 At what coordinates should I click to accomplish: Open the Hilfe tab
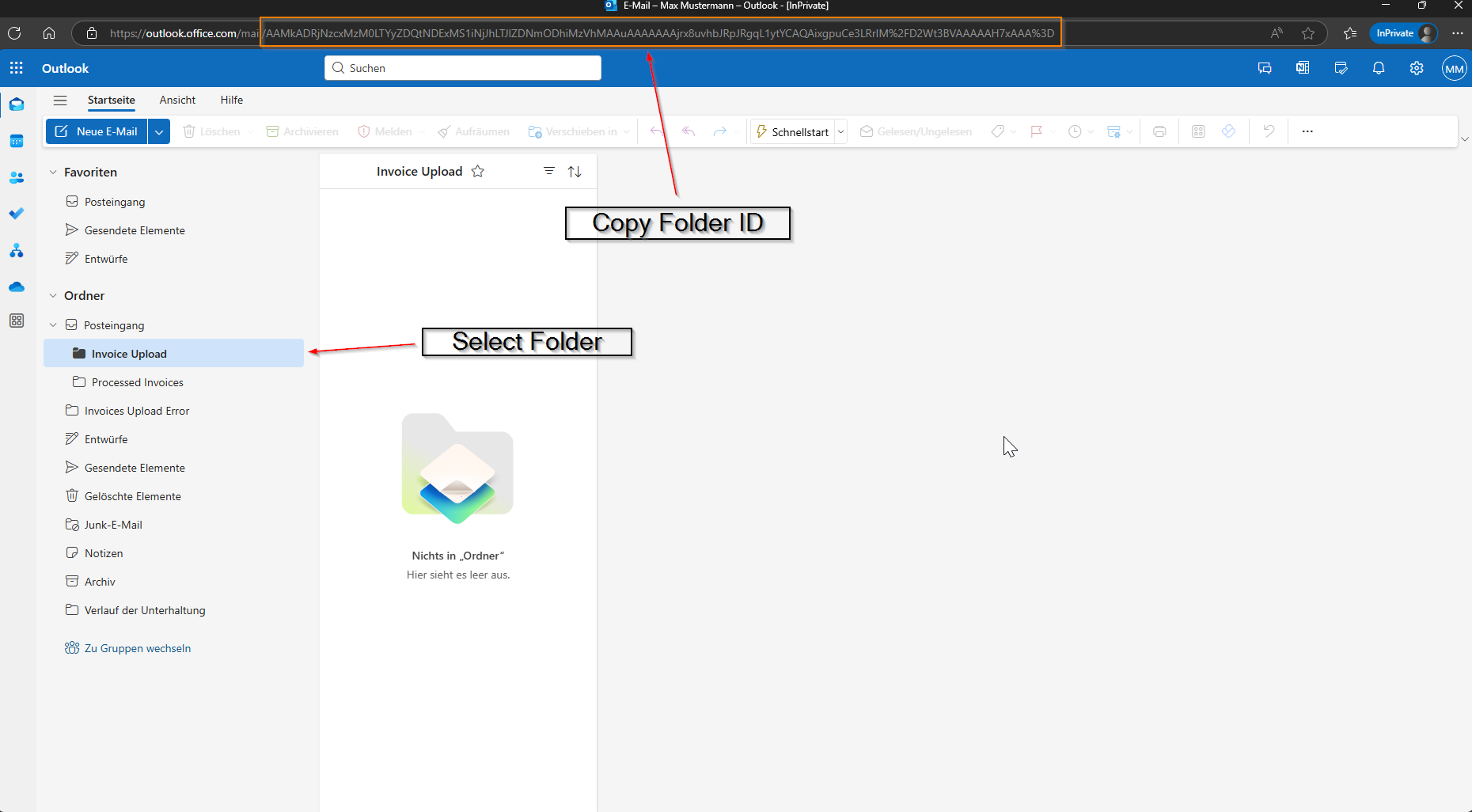click(x=232, y=100)
